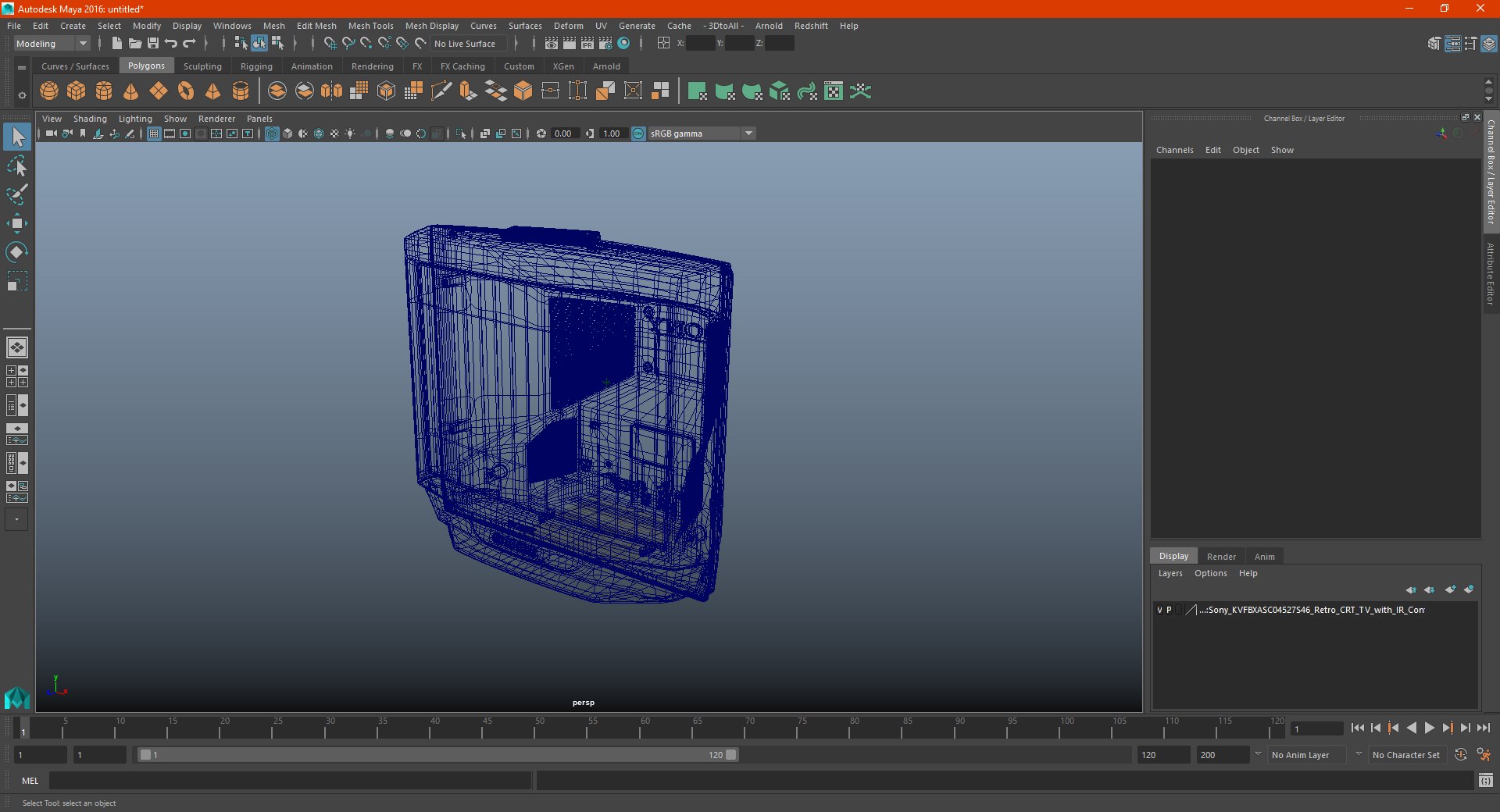
Task: Toggle the P playback box of Sony layer
Action: pos(1169,610)
